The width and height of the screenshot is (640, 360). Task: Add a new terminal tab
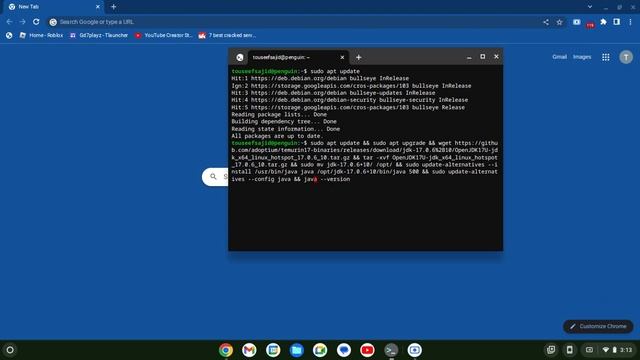click(x=358, y=58)
